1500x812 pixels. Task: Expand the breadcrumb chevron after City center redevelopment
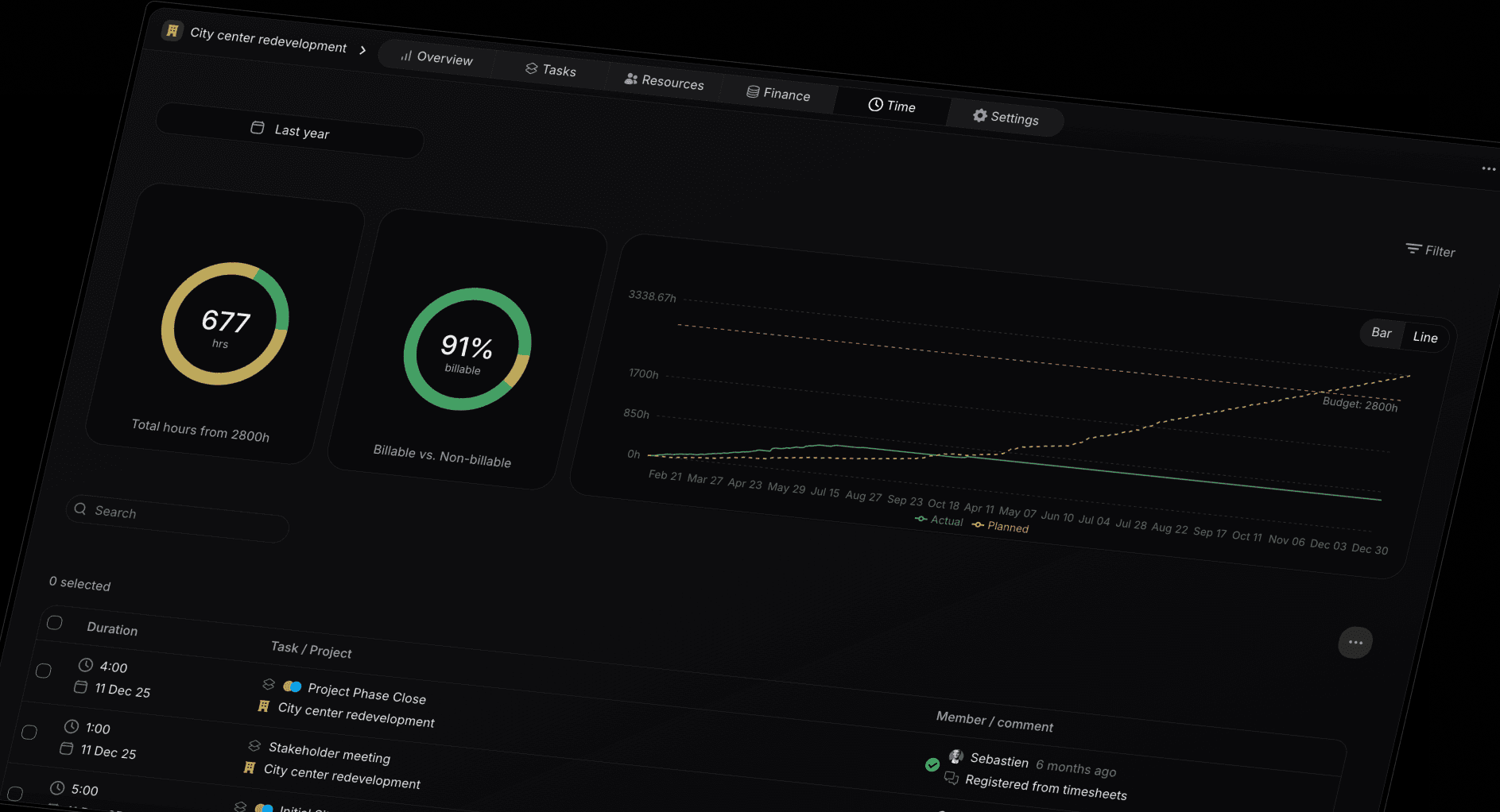[x=363, y=49]
